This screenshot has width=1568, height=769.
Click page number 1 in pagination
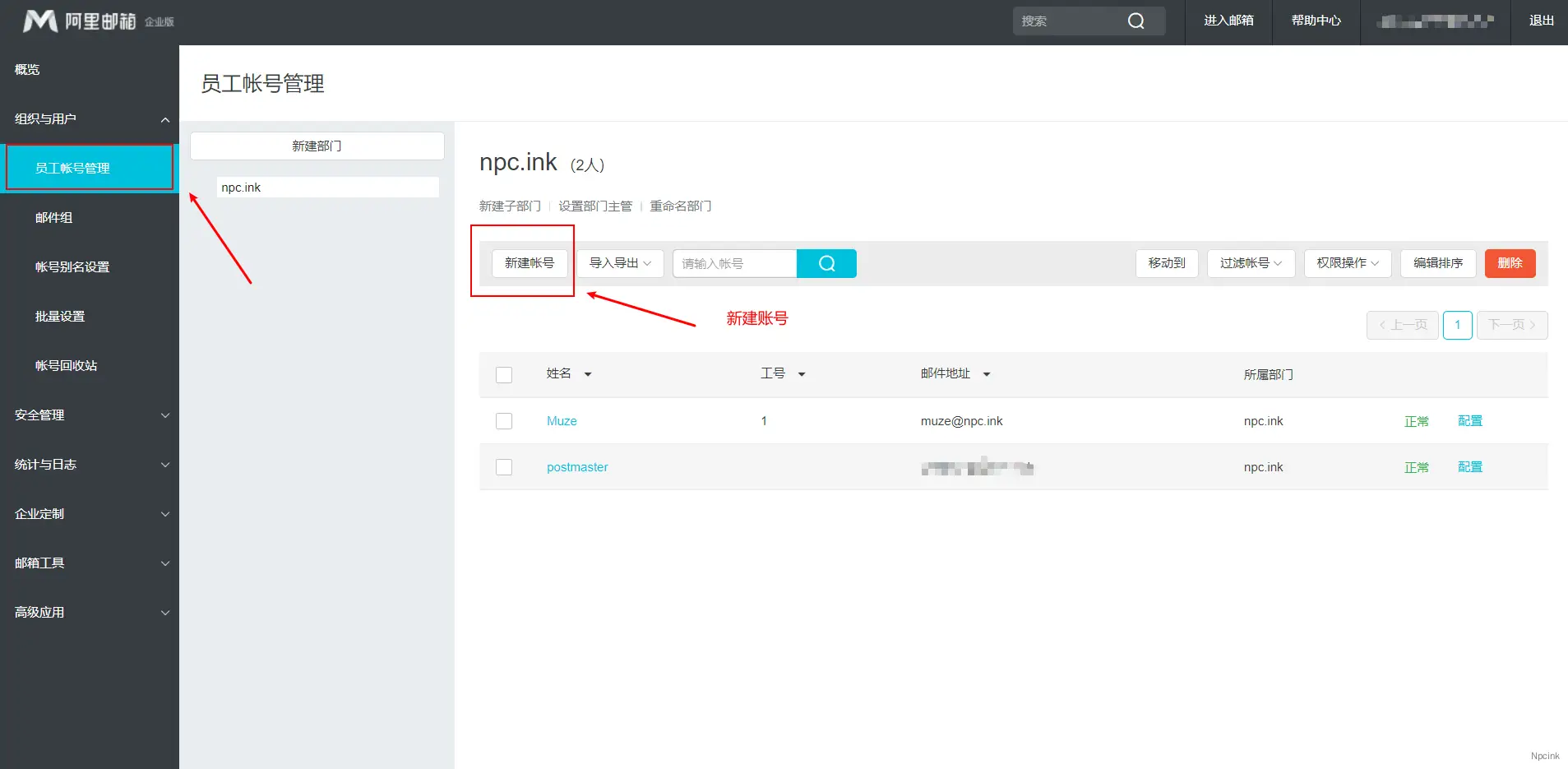pos(1458,325)
